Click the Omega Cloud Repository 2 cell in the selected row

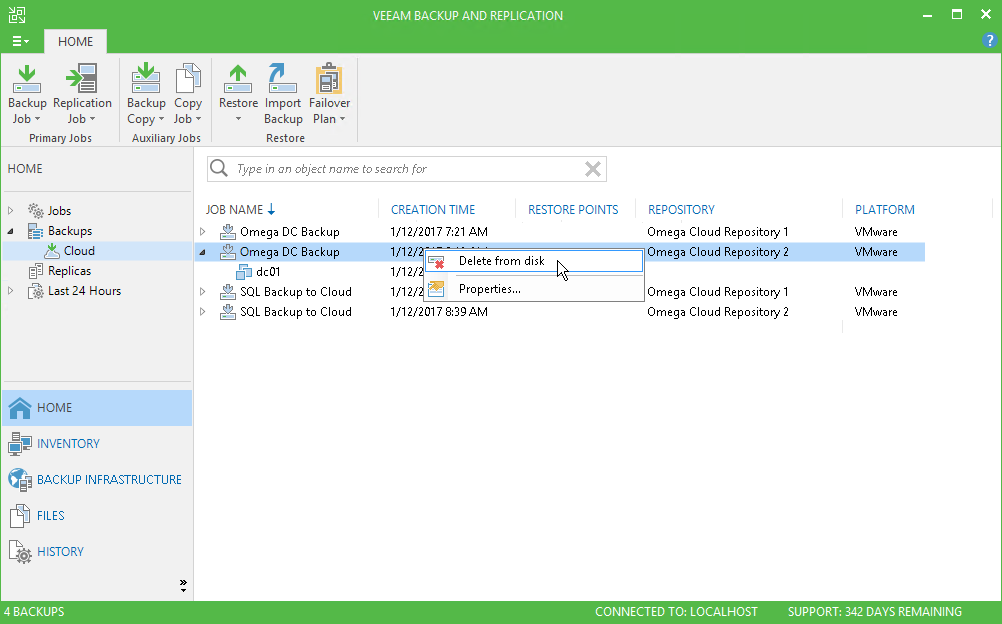(718, 252)
